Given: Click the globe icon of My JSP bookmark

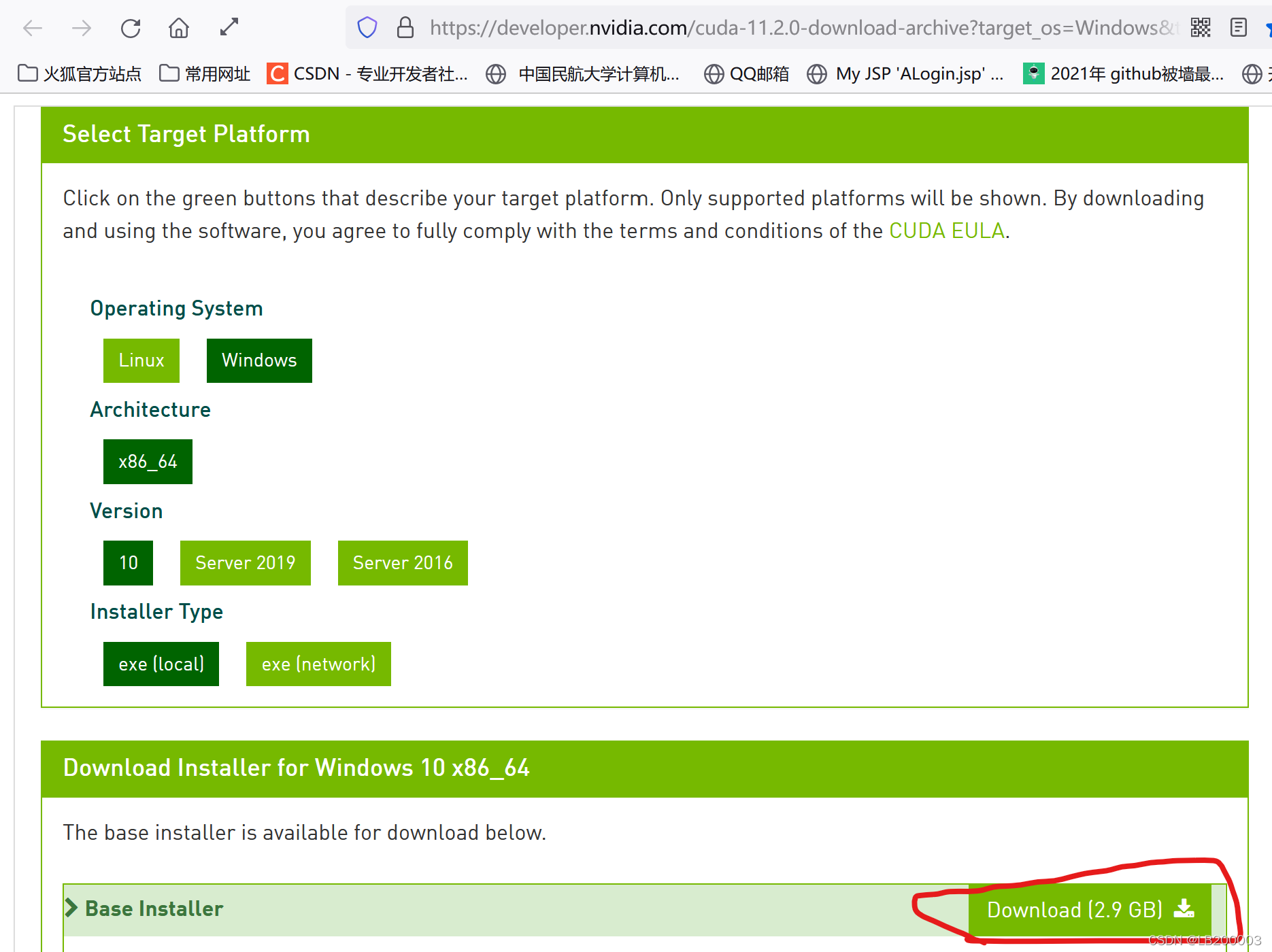Looking at the screenshot, I should pos(817,73).
